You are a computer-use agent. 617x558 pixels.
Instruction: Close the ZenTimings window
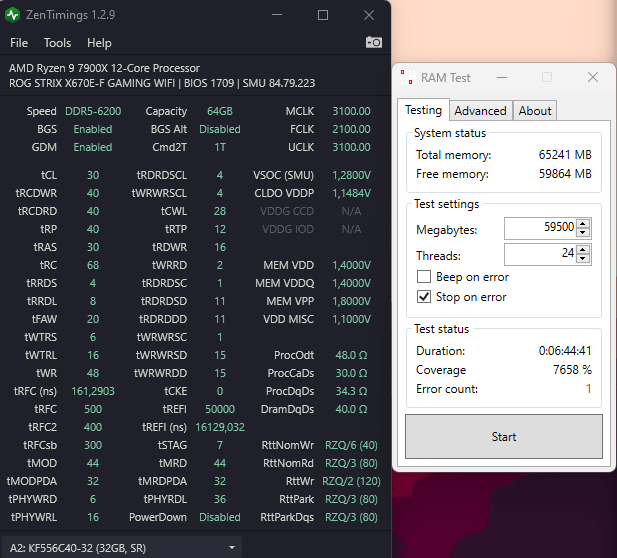(x=369, y=15)
